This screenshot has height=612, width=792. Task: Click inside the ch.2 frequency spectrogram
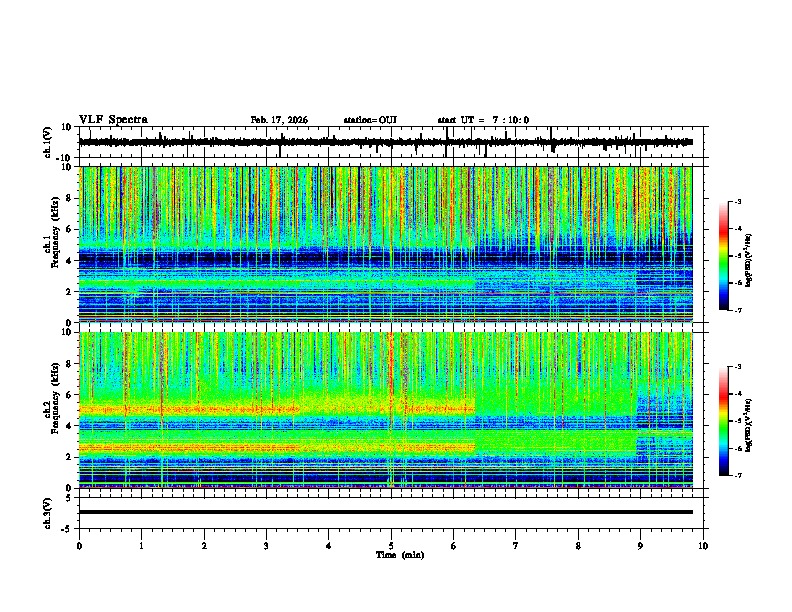(x=385, y=410)
